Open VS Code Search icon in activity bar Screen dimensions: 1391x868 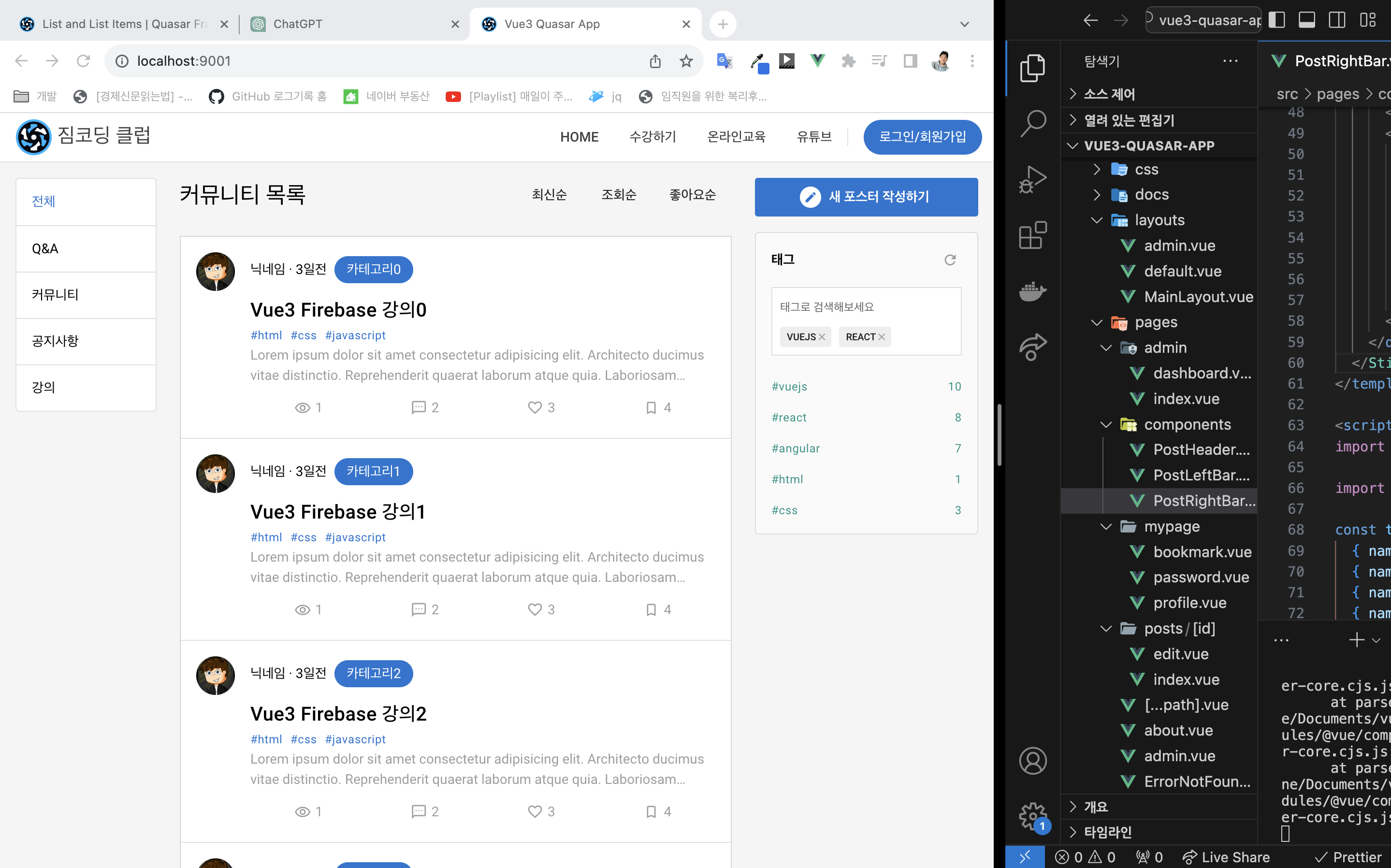tap(1032, 123)
